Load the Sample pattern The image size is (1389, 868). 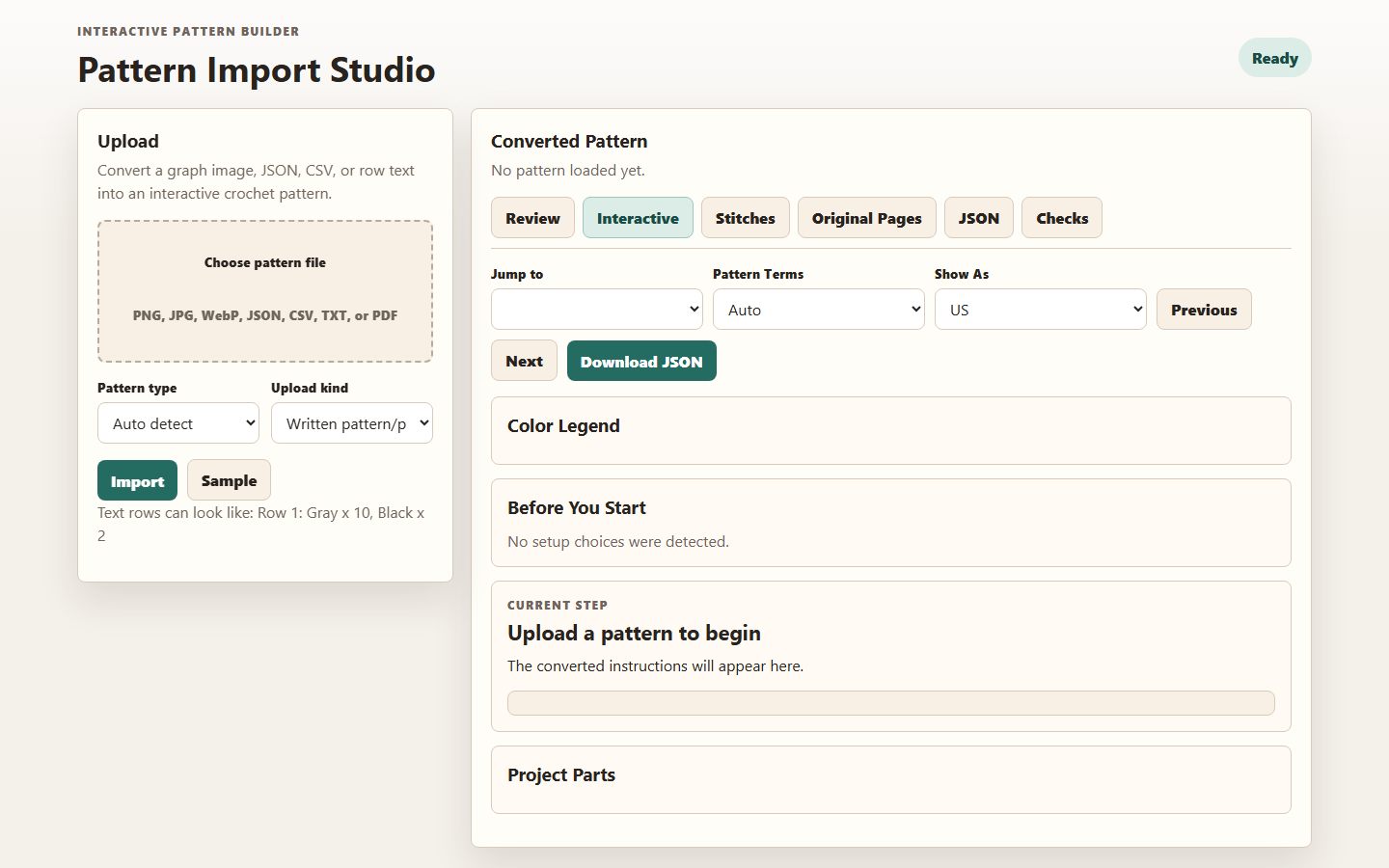point(229,480)
